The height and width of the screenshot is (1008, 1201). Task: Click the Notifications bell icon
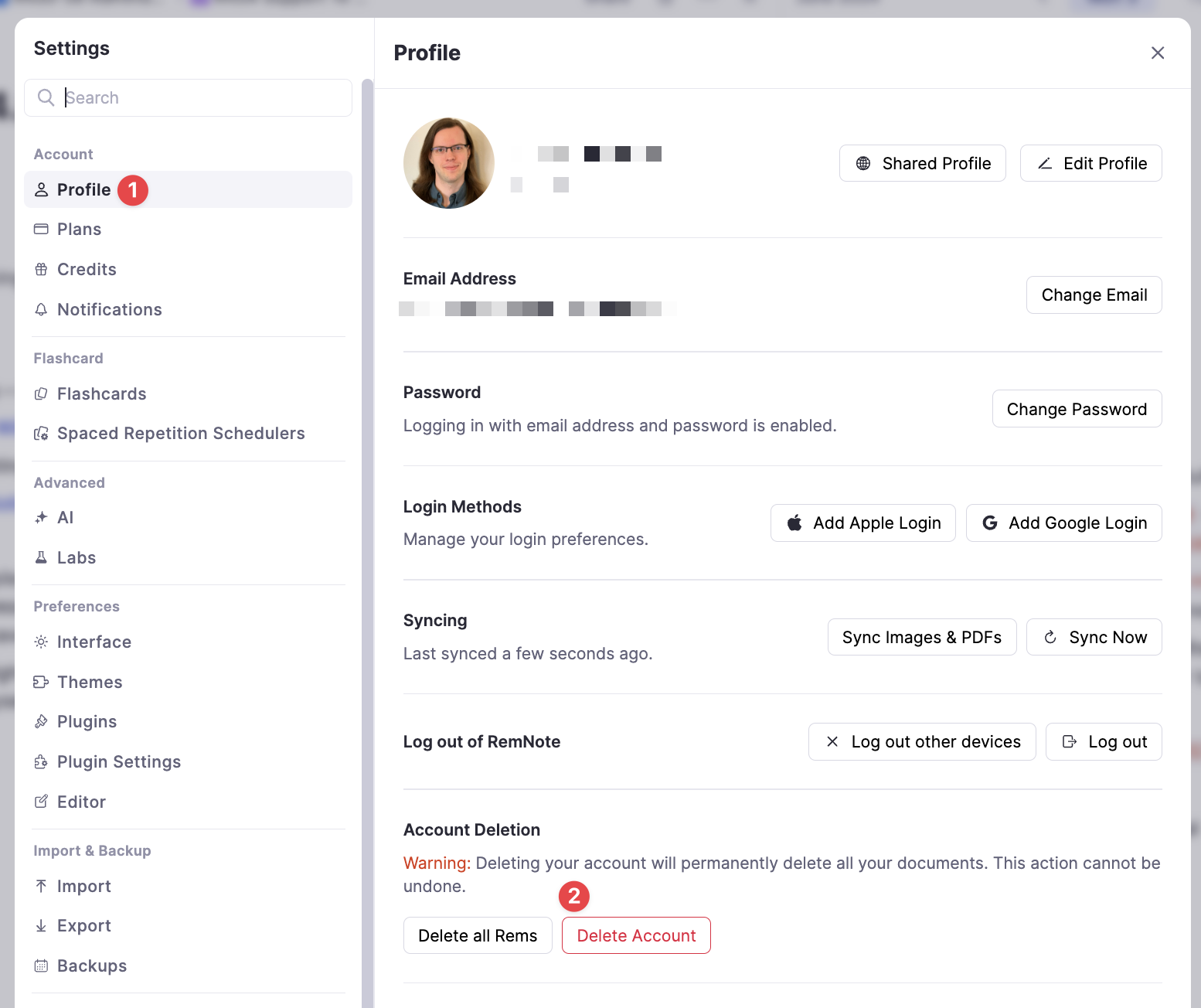point(41,310)
